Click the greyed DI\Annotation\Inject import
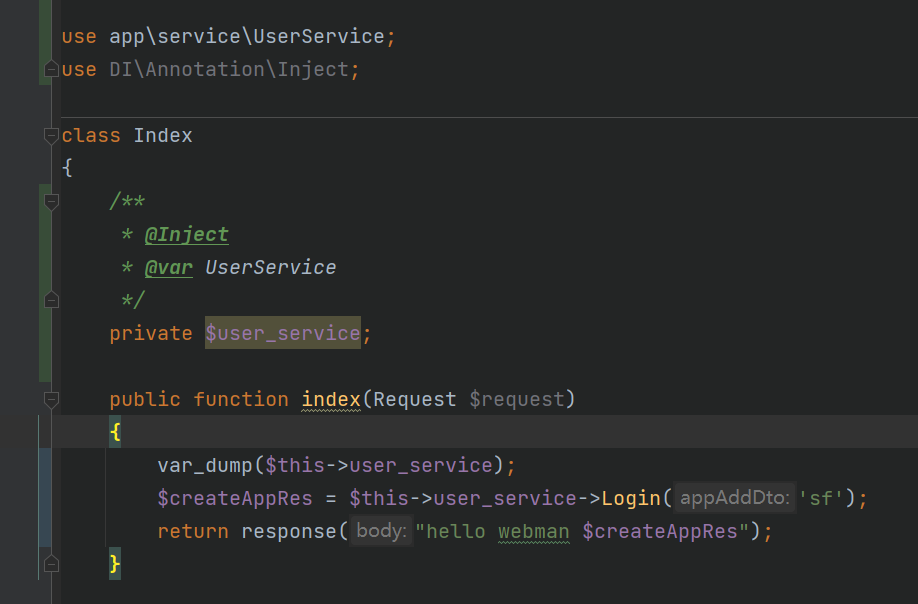Screen dimensions: 918x604 click(234, 70)
